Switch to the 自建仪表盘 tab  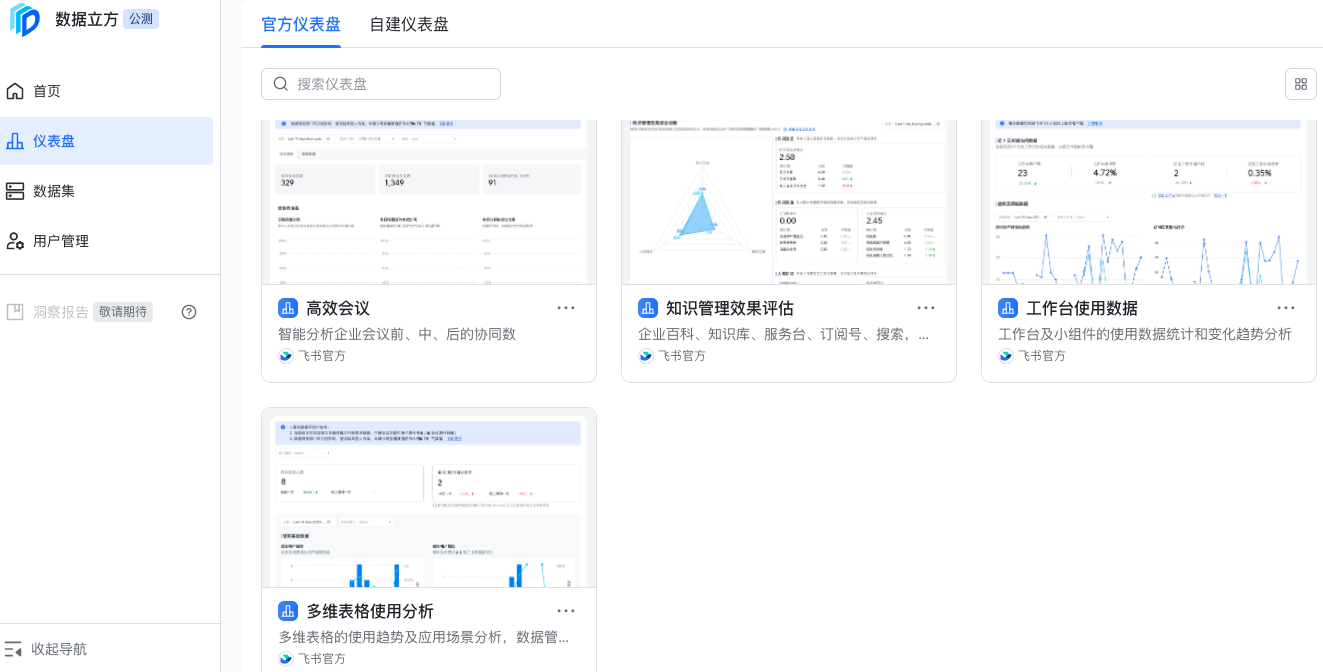409,25
